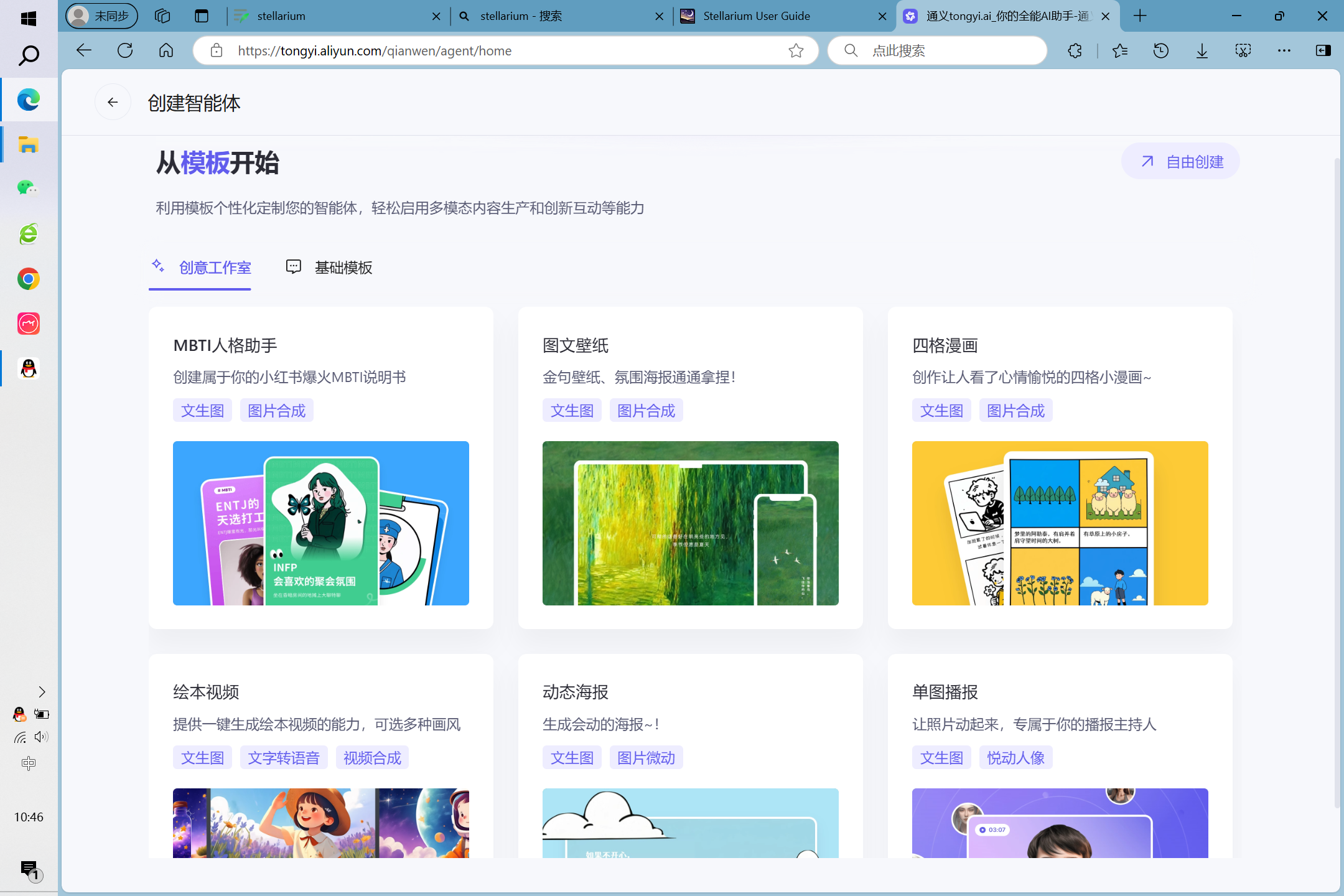Select the 基础模板 tab

(x=329, y=268)
